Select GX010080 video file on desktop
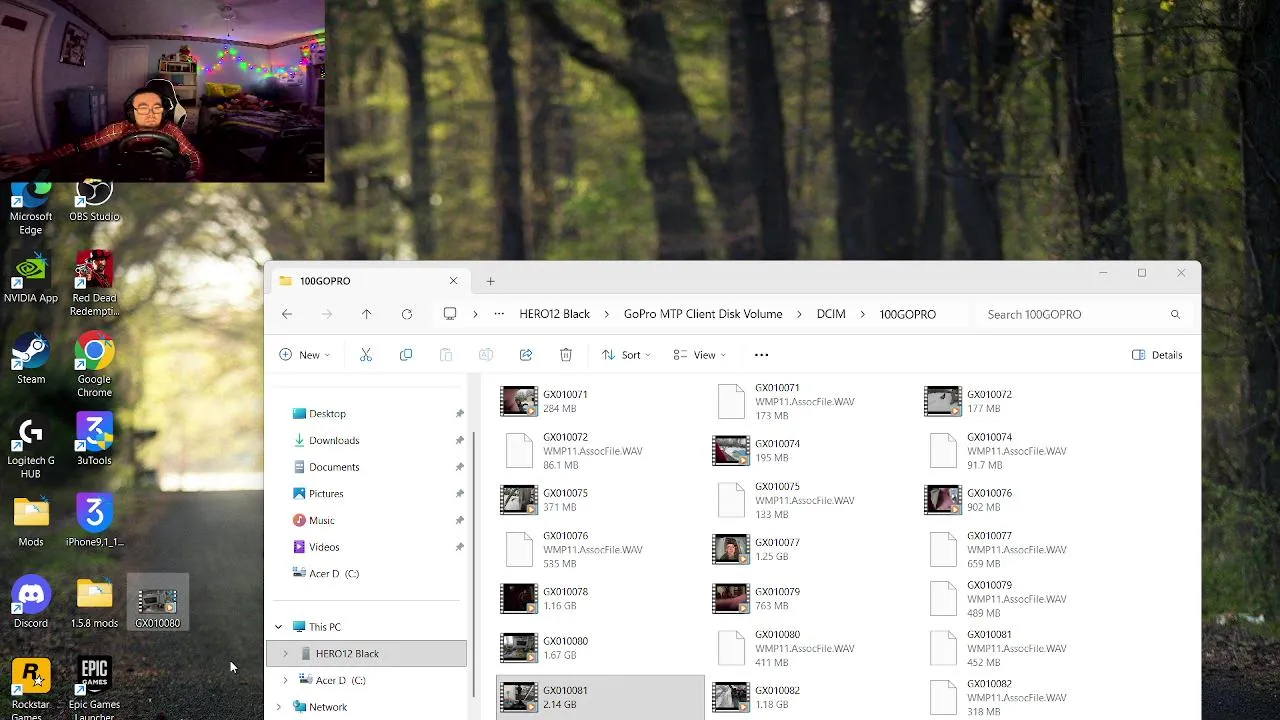Viewport: 1280px width, 720px height. tap(157, 603)
